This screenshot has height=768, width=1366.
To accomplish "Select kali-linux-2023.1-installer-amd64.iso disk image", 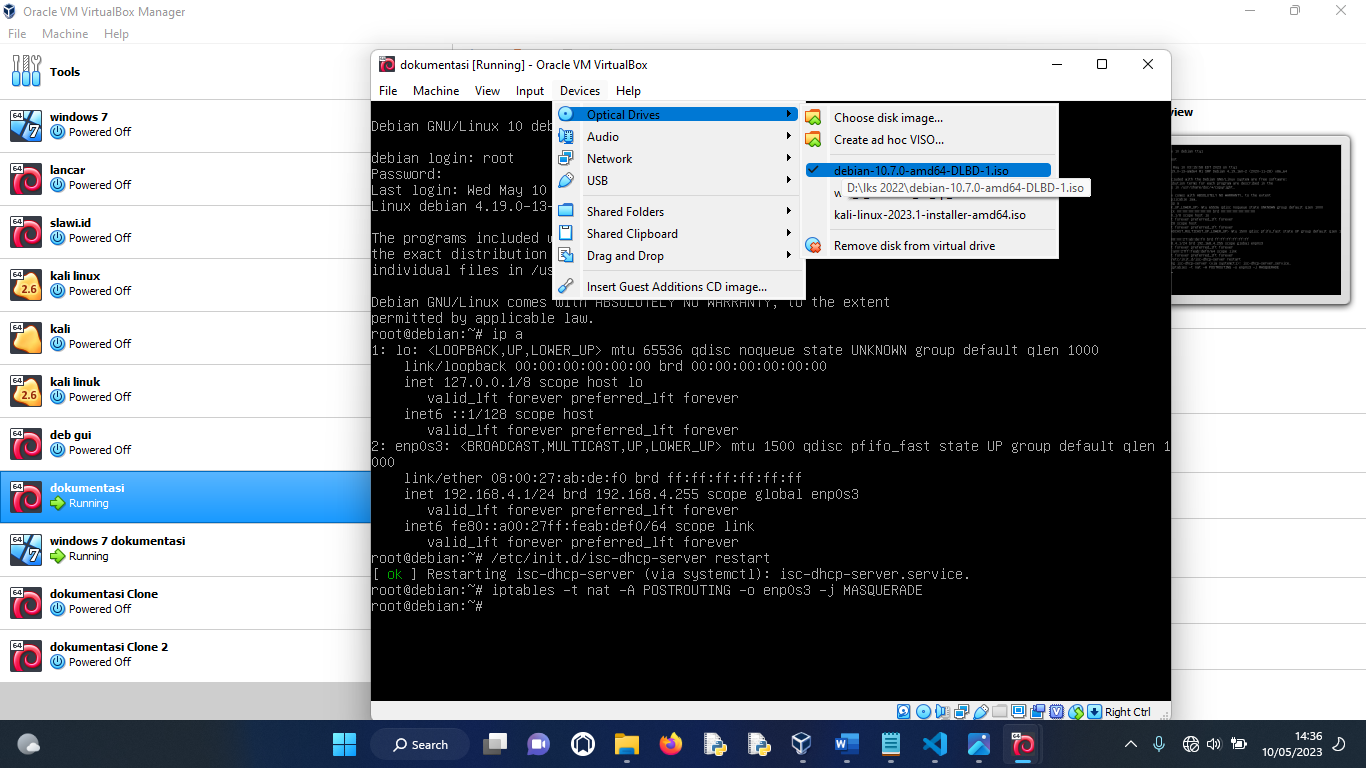I will (x=929, y=215).
